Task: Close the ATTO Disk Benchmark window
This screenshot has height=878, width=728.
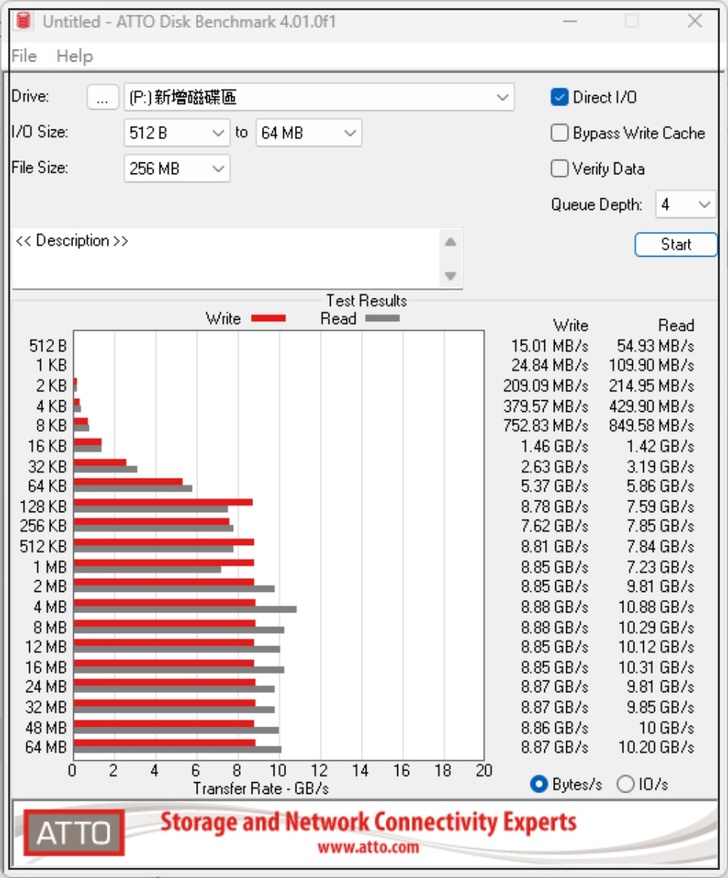Action: 695,21
